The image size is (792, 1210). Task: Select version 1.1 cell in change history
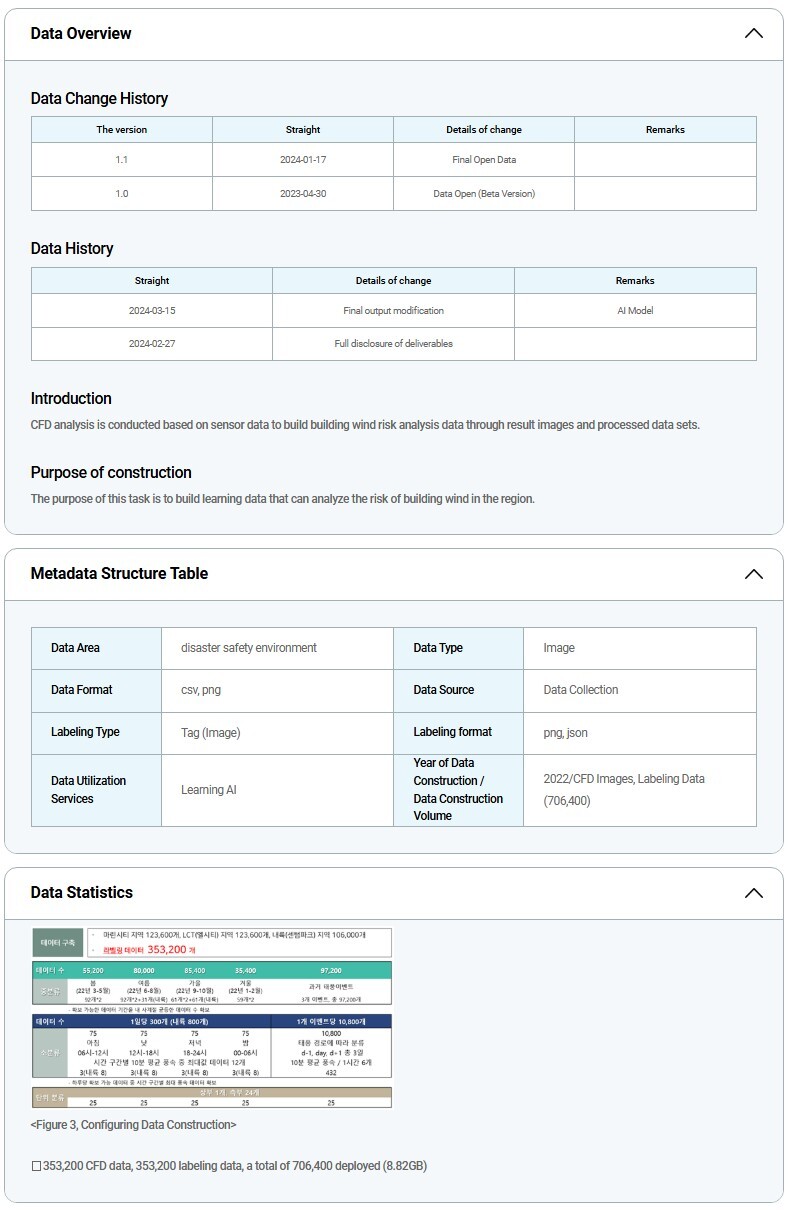tap(122, 160)
